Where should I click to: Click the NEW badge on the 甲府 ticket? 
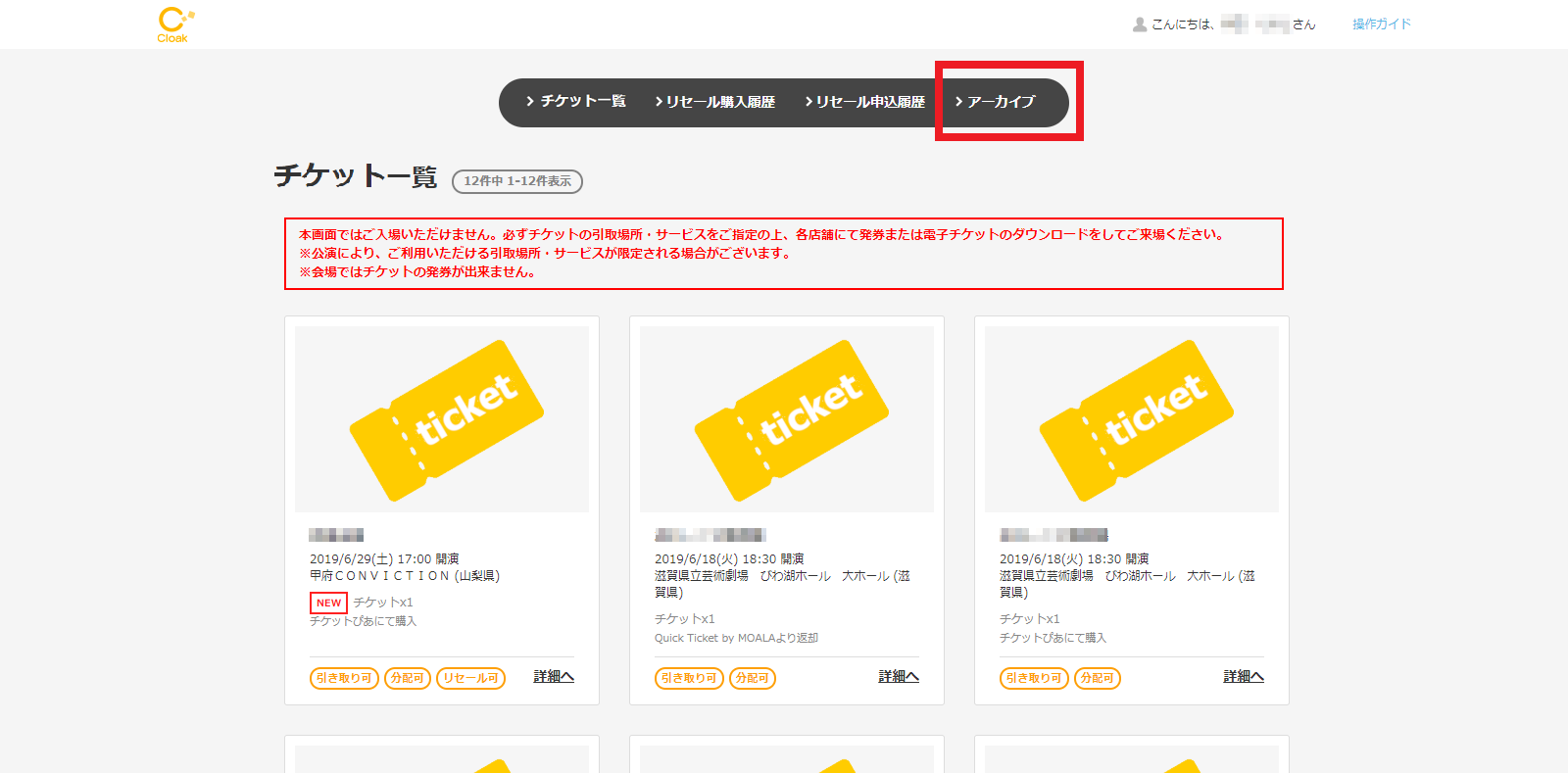[328, 604]
